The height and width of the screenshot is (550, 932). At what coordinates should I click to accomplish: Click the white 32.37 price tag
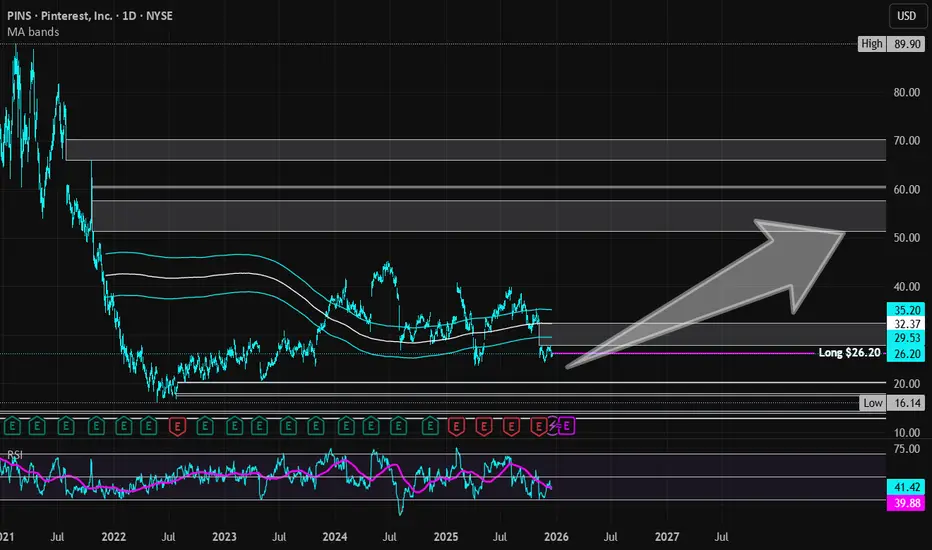pyautogui.click(x=906, y=325)
